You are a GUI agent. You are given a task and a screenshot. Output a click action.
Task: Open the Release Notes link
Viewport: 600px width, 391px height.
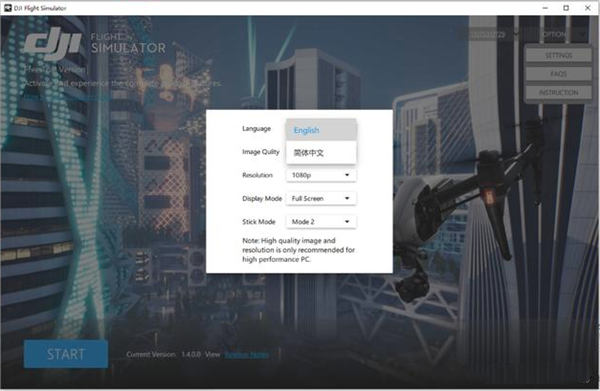tap(246, 355)
